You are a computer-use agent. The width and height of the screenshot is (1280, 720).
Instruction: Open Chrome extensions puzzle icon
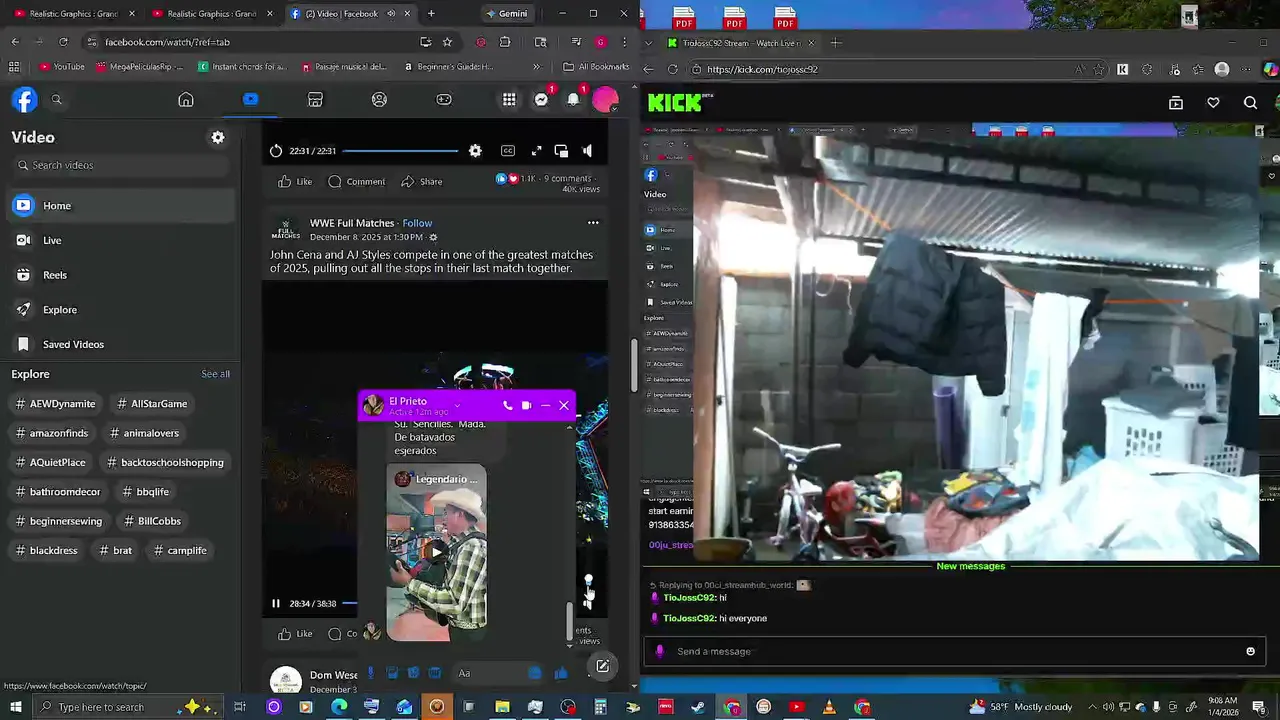tap(505, 42)
